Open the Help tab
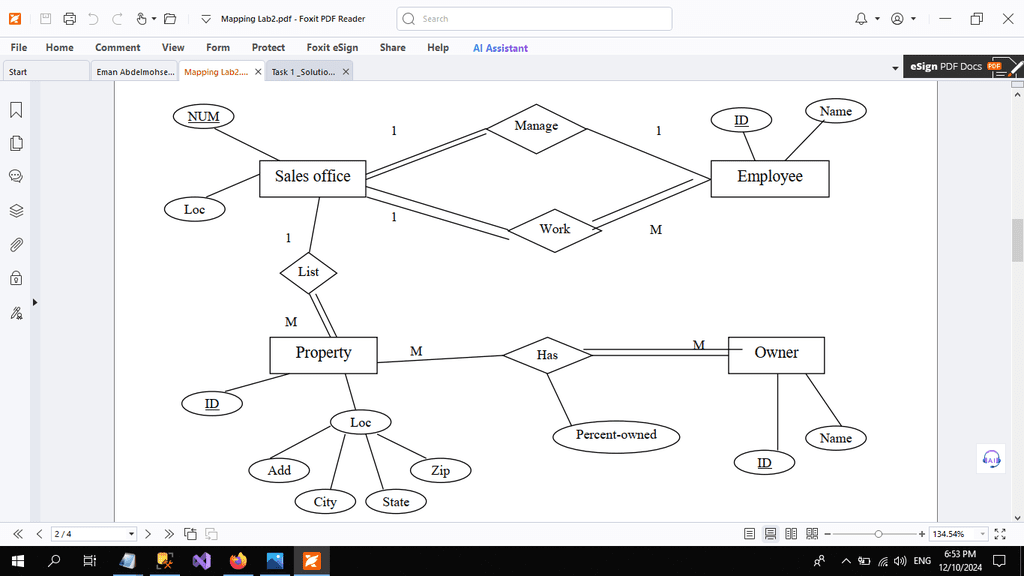 tap(438, 48)
